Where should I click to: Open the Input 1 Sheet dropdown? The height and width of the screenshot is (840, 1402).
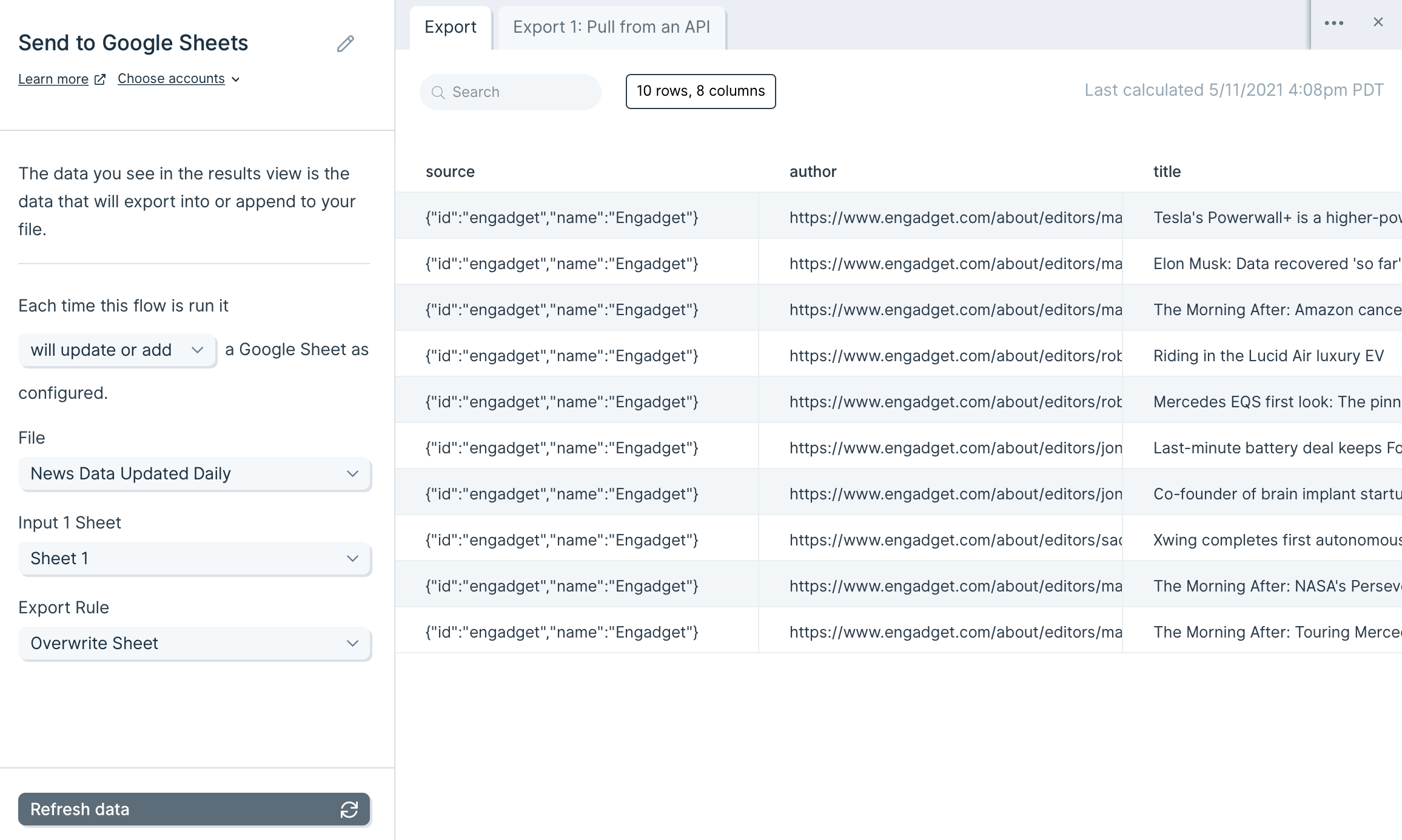[194, 558]
